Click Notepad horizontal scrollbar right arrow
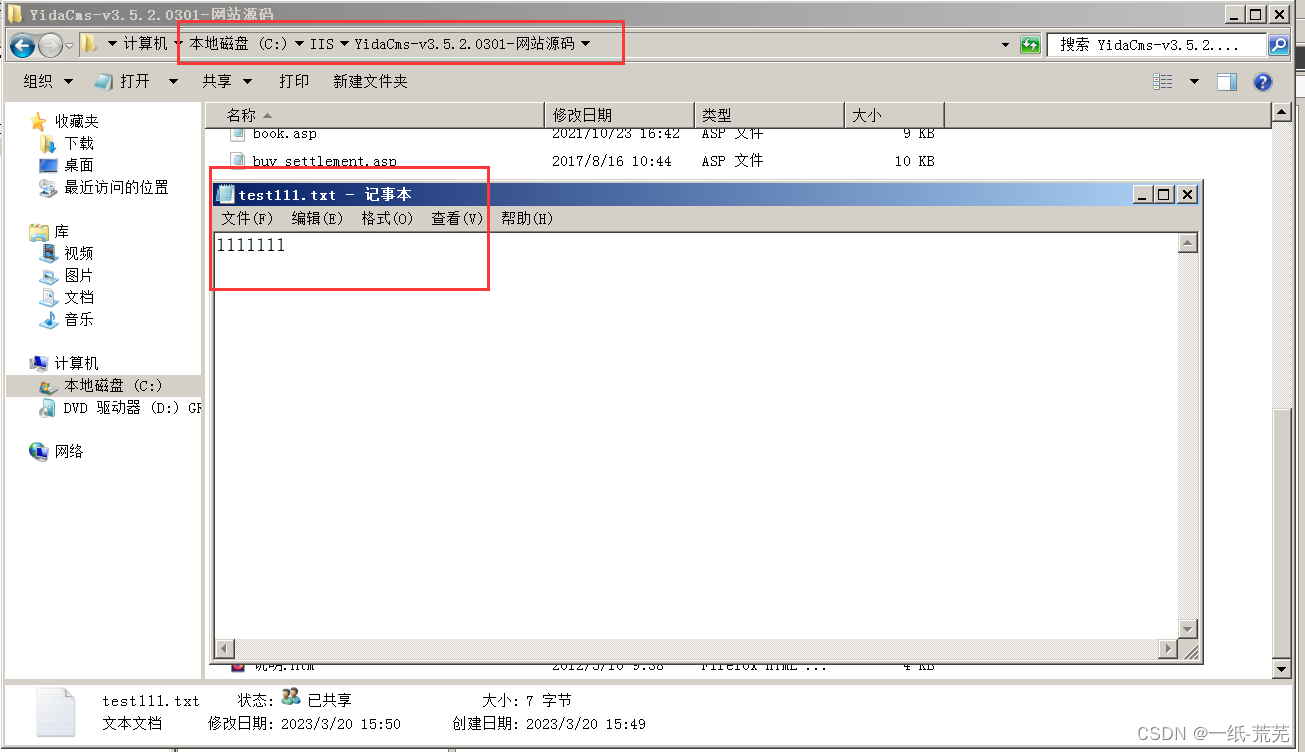Viewport: 1305px width, 752px height. pyautogui.click(x=1168, y=649)
